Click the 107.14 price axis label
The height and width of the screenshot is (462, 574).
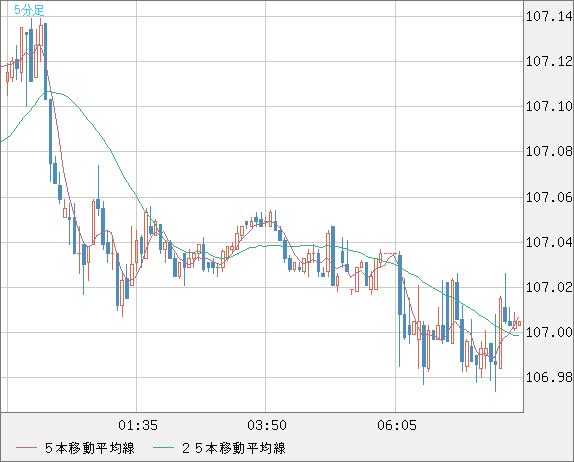549,16
